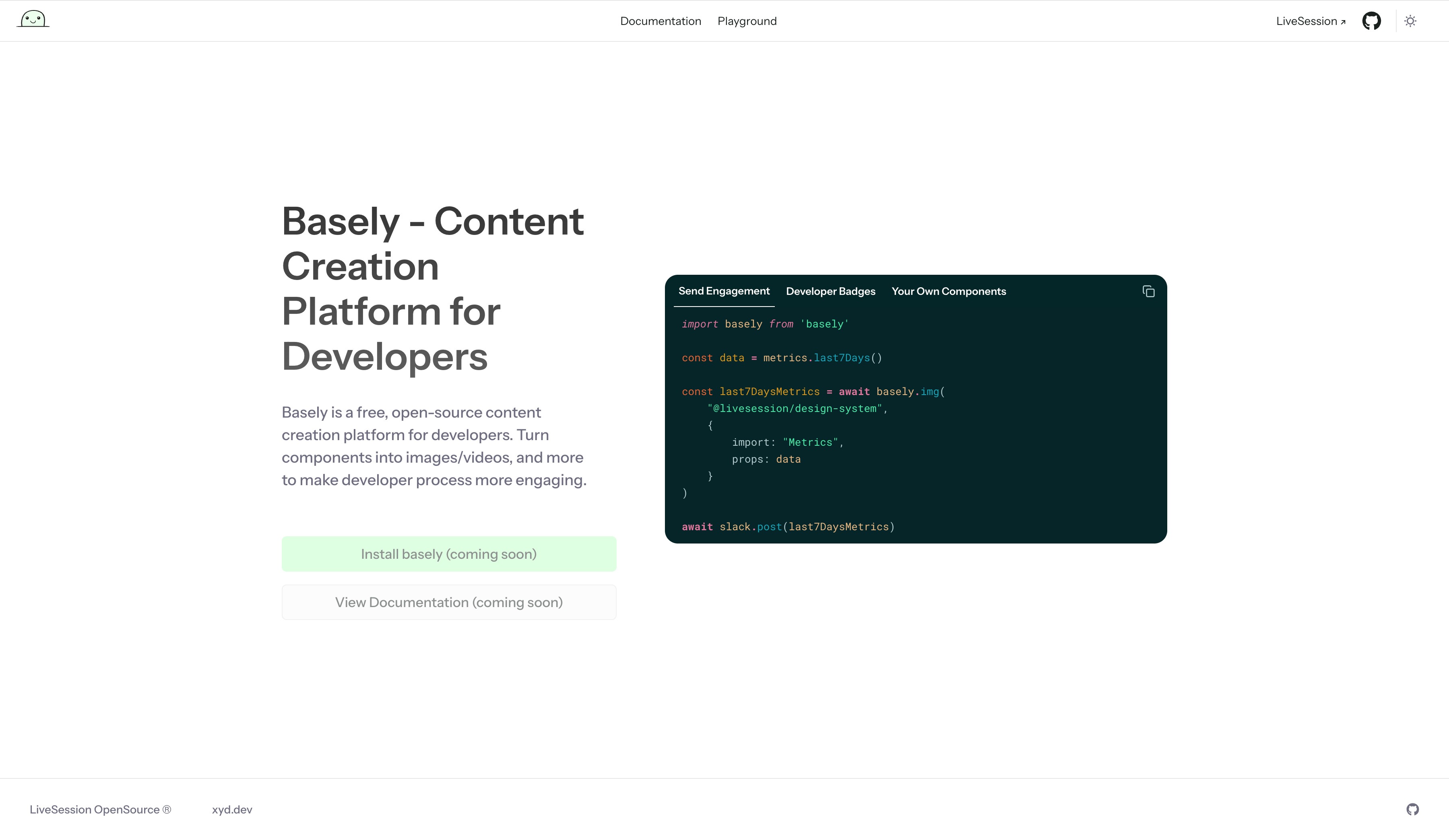Click the import basely code line
1449x840 pixels.
[x=764, y=324]
